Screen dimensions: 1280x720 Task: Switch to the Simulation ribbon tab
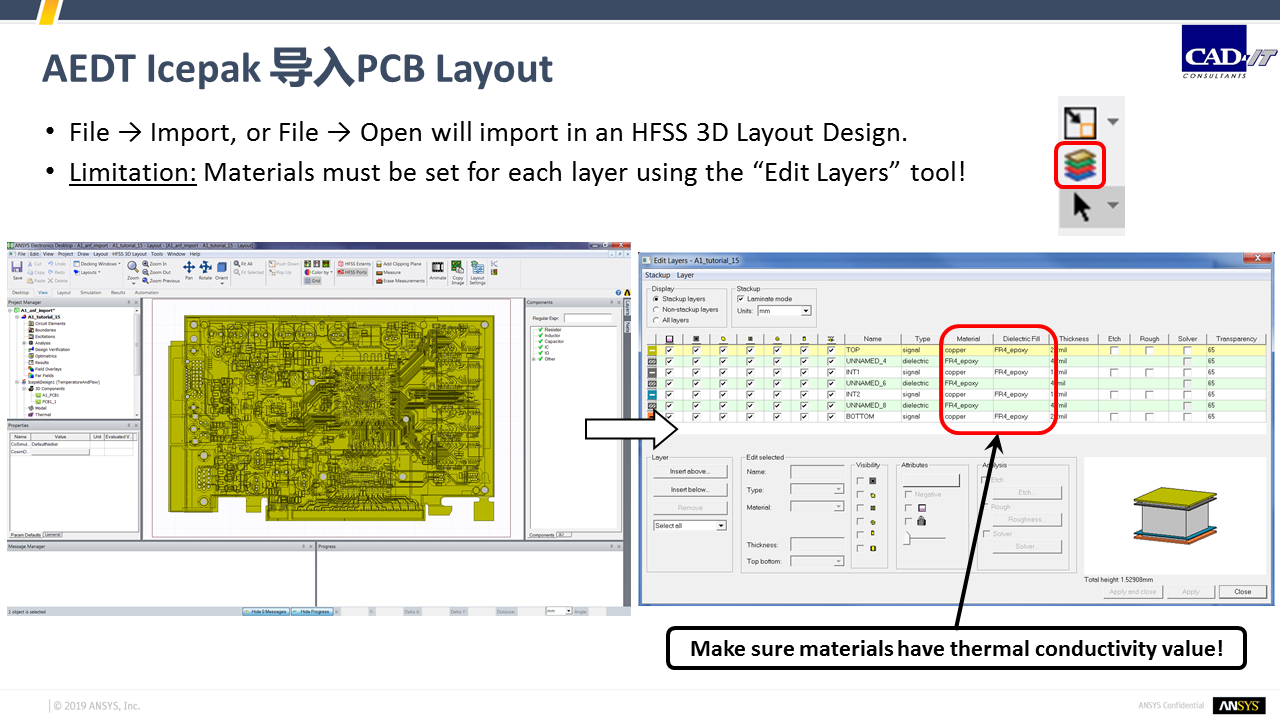pyautogui.click(x=91, y=293)
